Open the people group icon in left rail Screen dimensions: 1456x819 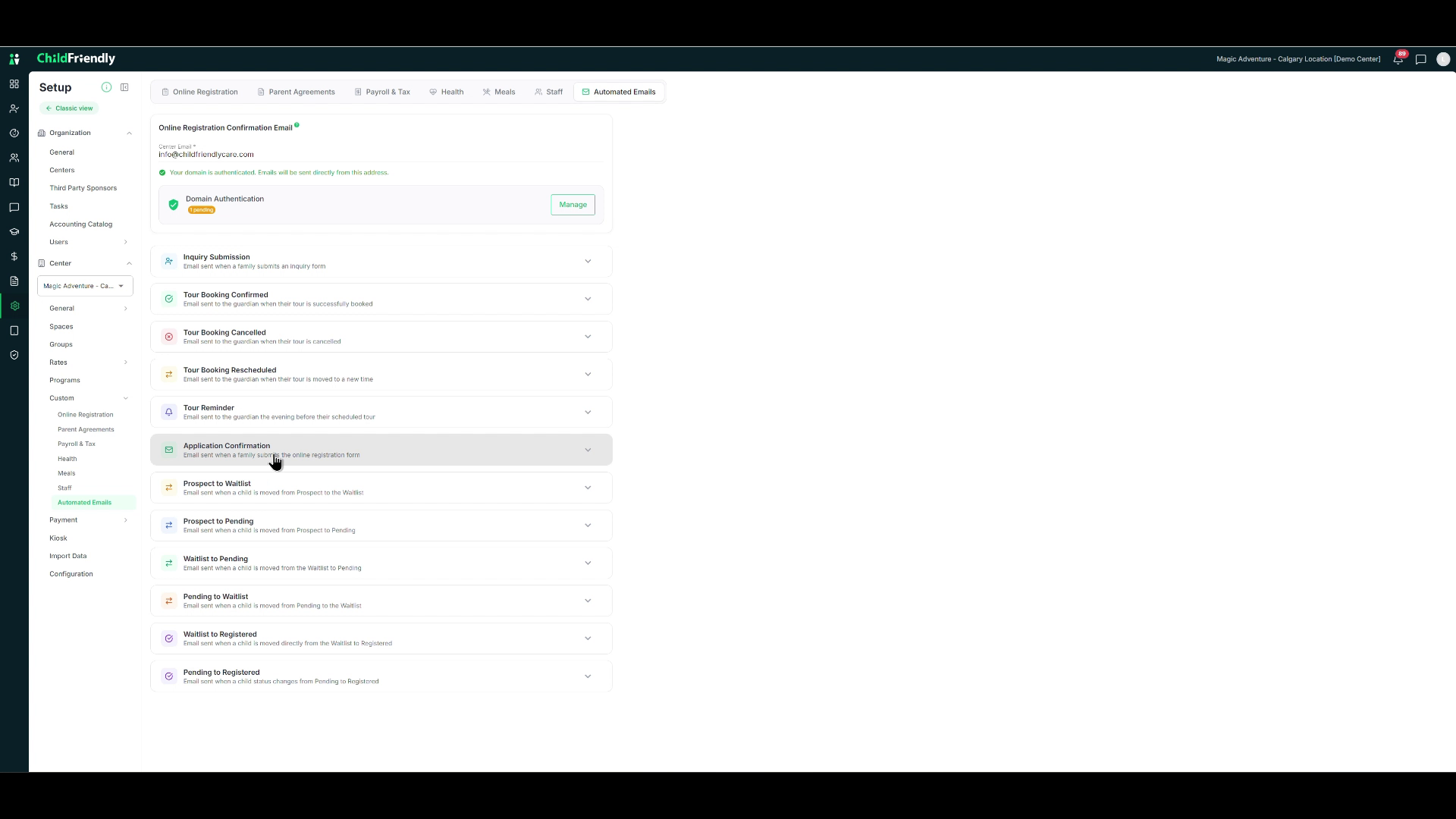pyautogui.click(x=14, y=158)
